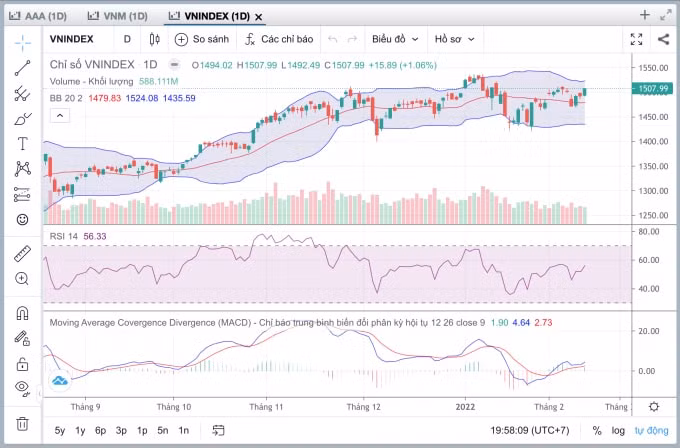This screenshot has width=680, height=448.
Task: Click the 2022 time axis label
Action: pos(465,407)
